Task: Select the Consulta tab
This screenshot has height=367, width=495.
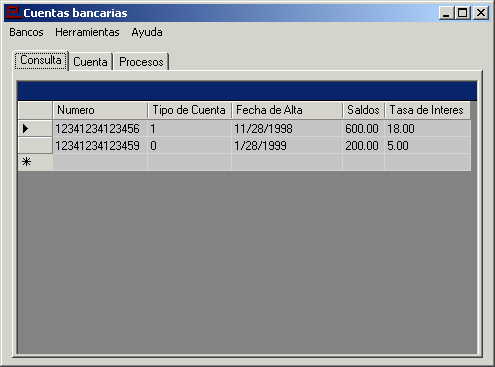Action: [41, 60]
